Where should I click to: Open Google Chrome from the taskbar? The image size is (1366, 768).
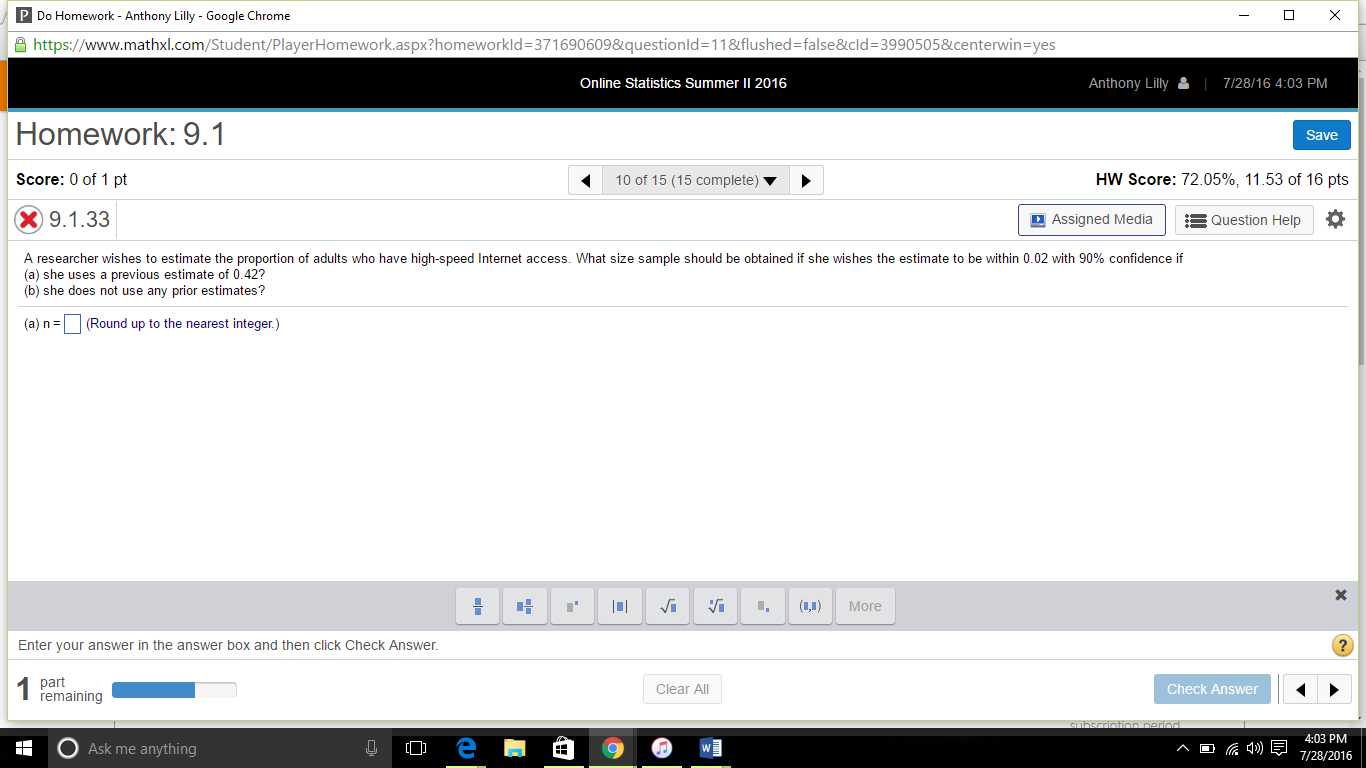point(613,747)
